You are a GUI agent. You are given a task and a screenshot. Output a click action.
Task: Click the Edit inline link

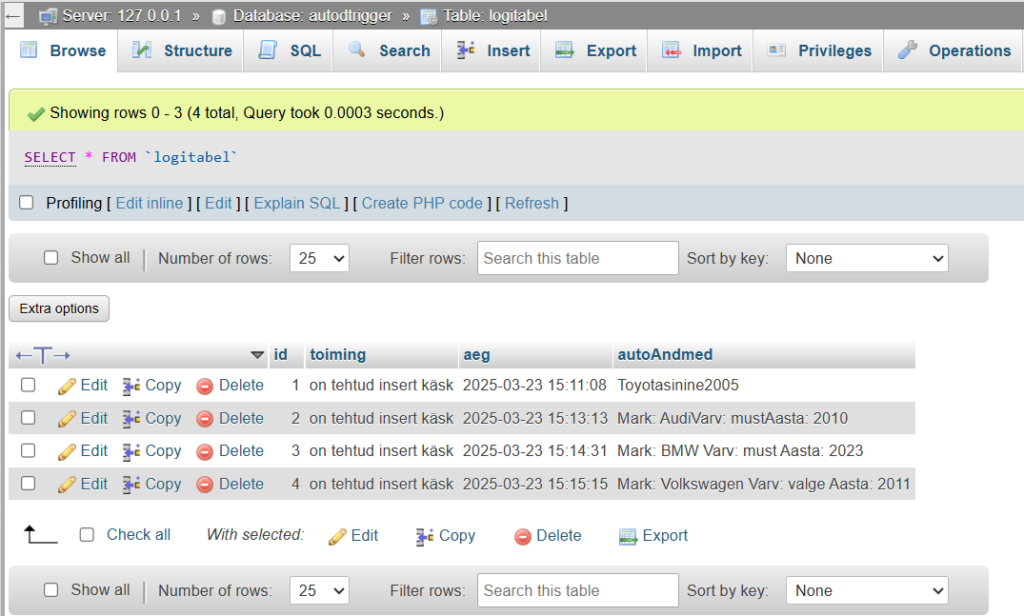coord(150,203)
